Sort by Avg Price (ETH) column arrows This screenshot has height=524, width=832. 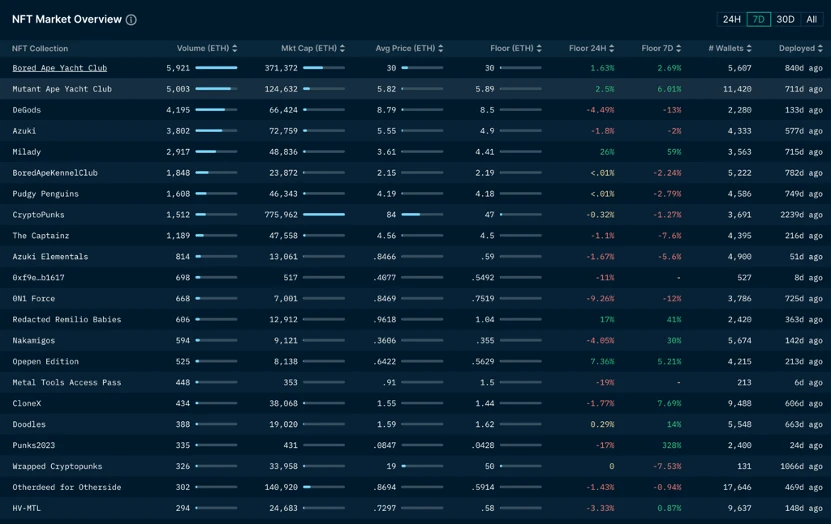point(440,48)
